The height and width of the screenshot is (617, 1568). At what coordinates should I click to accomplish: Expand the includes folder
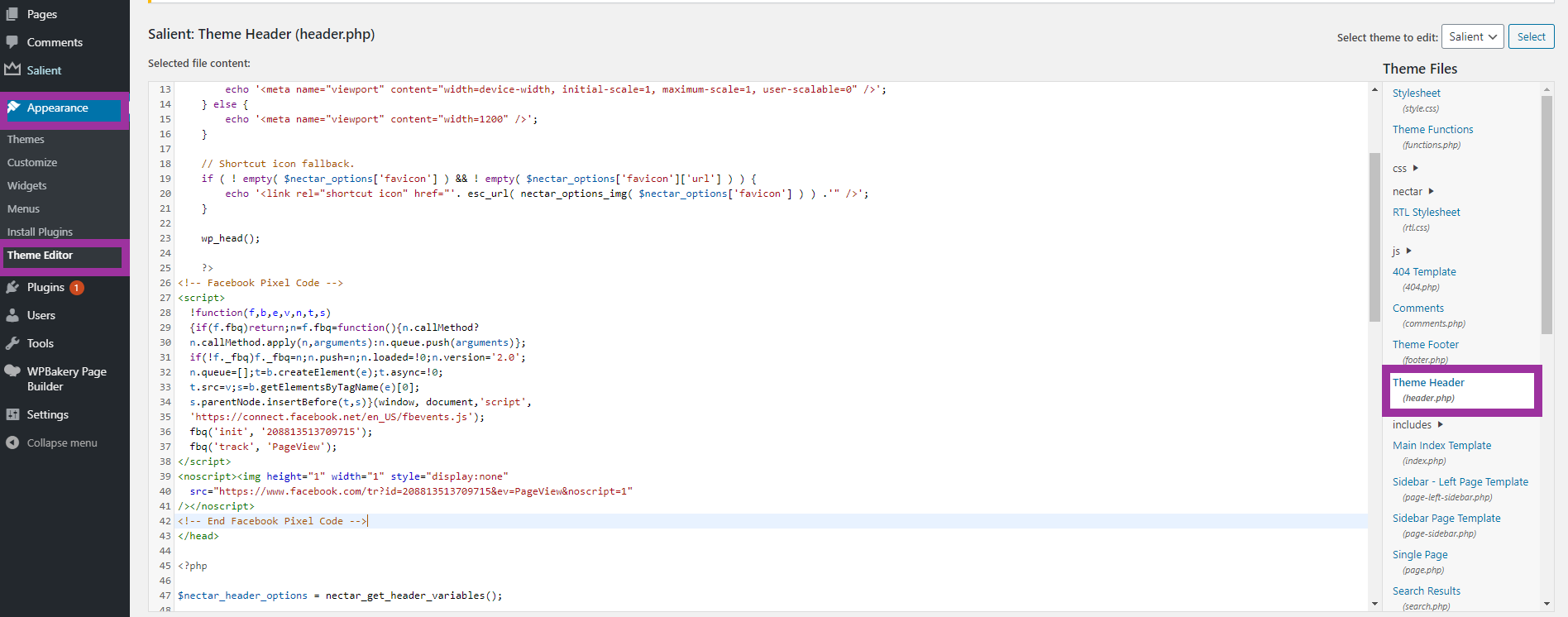(1440, 424)
